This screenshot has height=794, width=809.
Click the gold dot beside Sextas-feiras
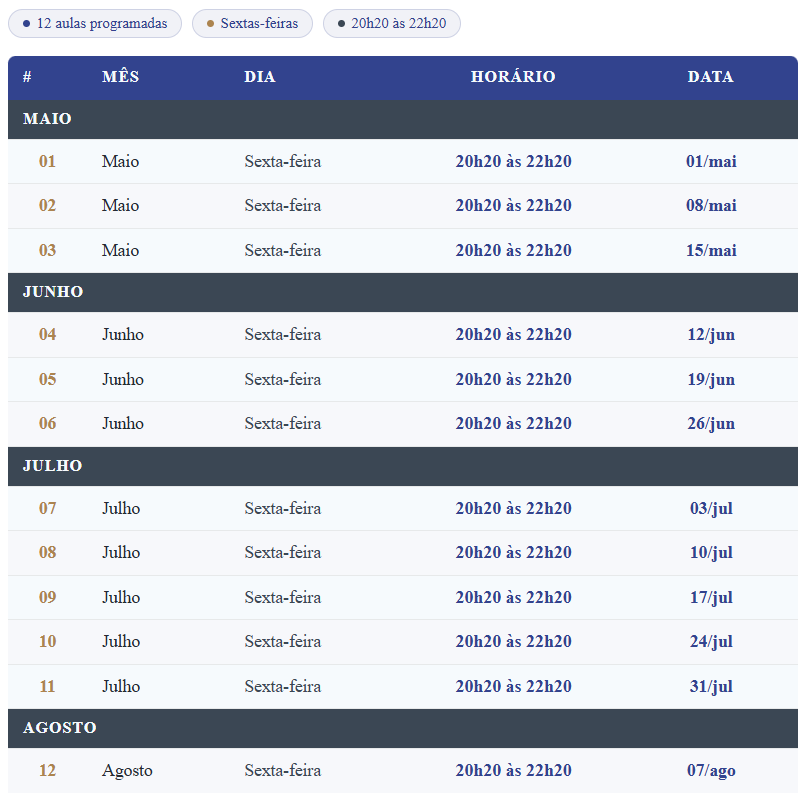point(210,23)
